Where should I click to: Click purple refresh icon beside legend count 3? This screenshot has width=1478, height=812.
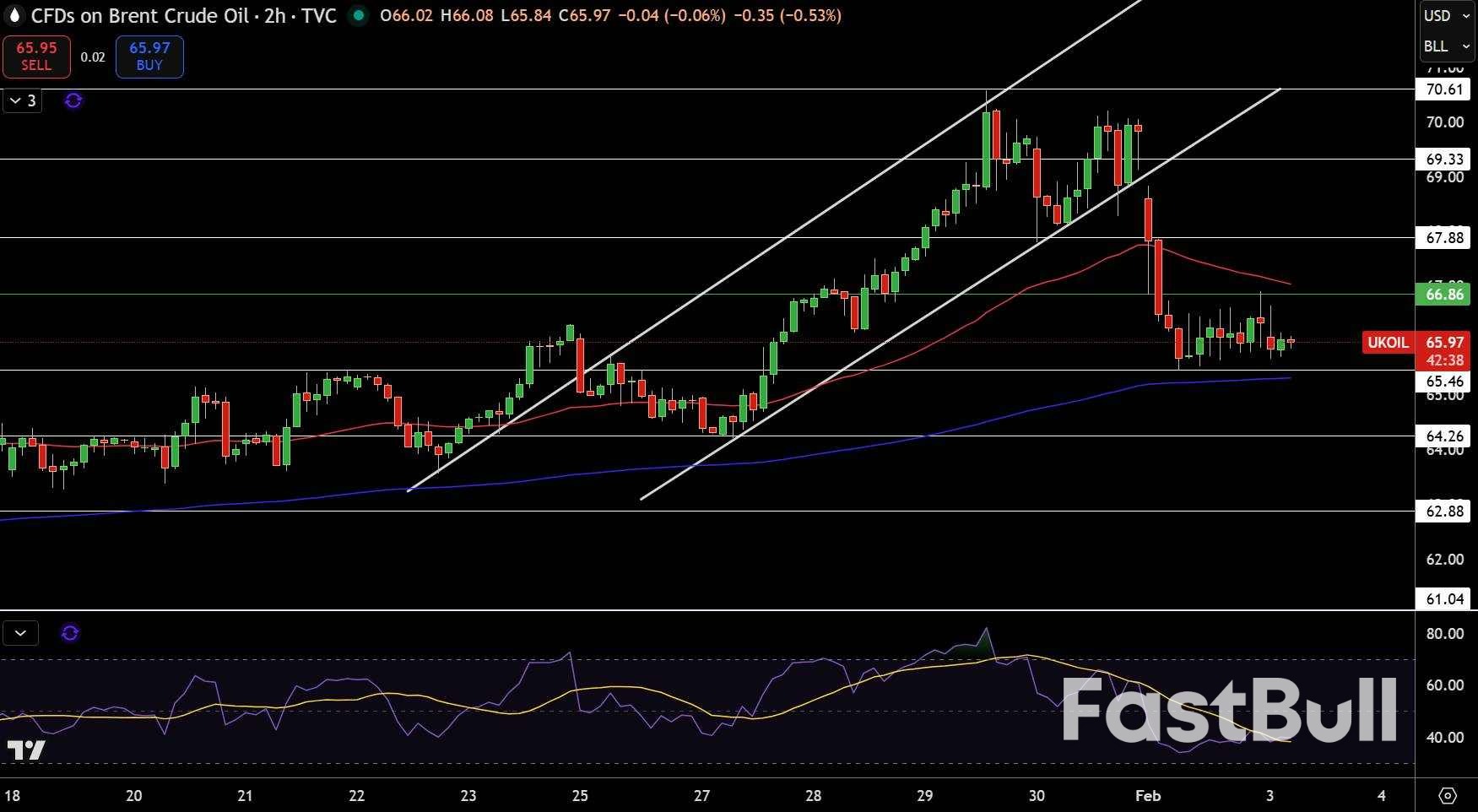73,101
